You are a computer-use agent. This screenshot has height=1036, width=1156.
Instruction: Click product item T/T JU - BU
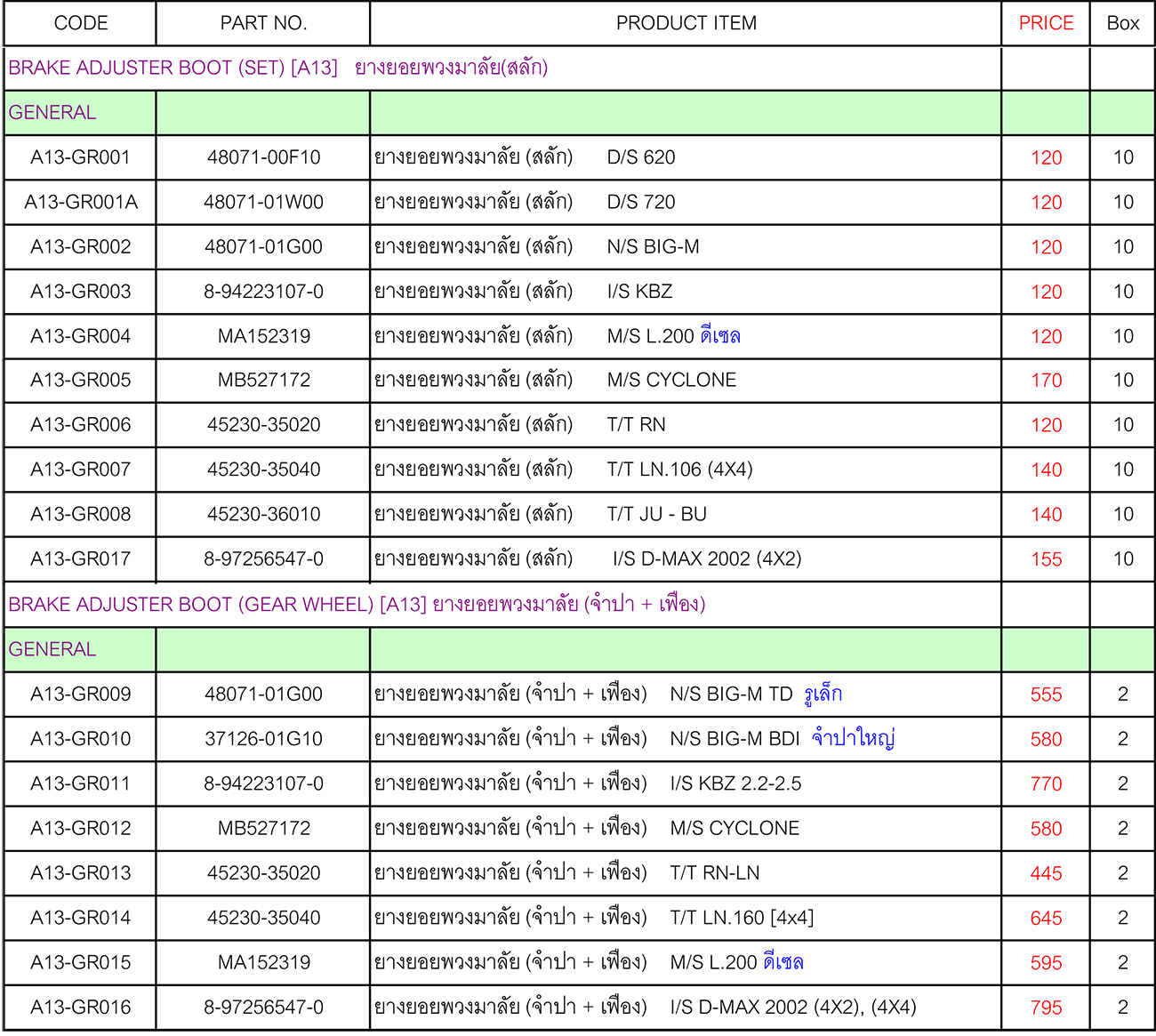656,514
